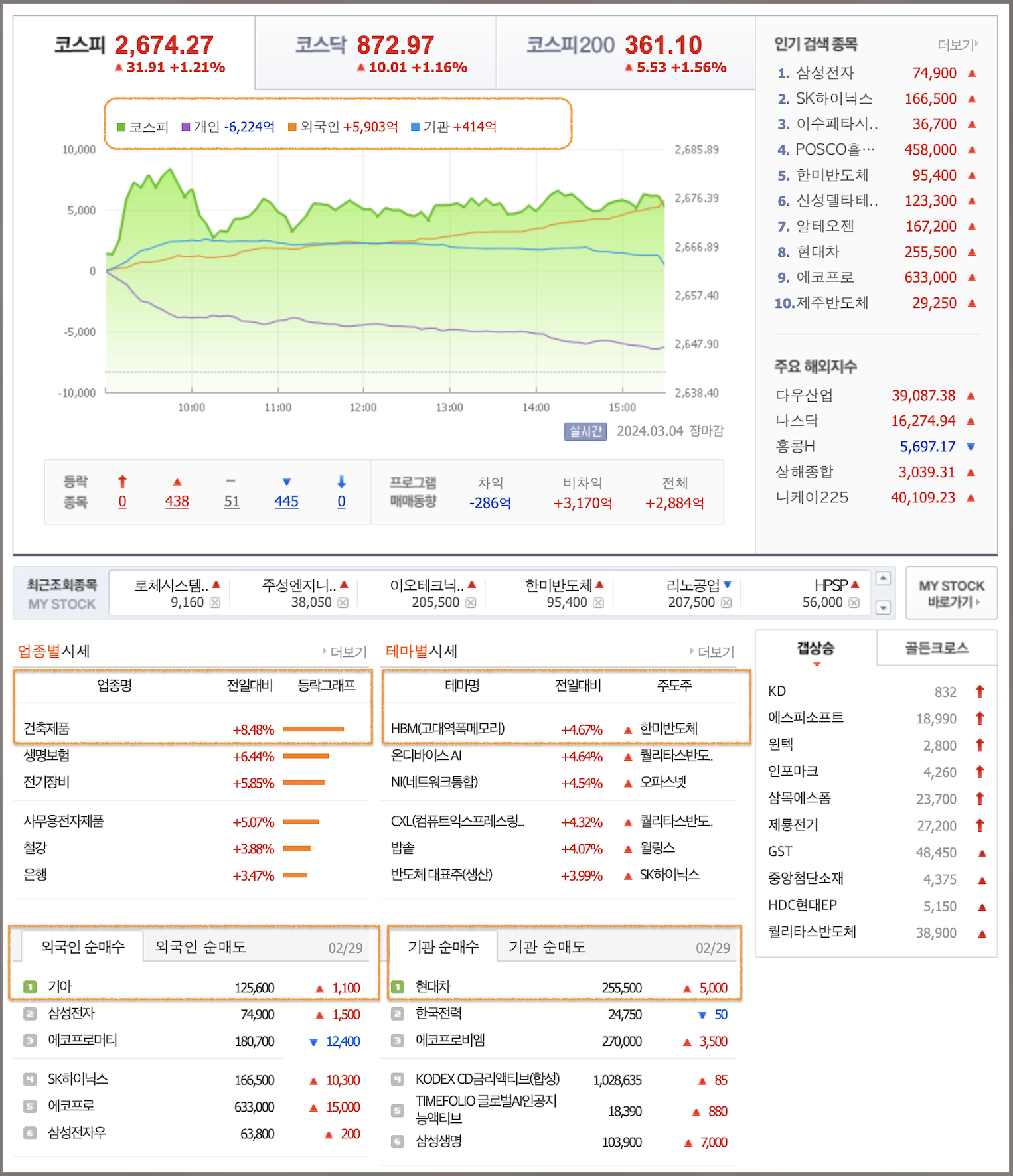Open 퀄리타스반도체 in the gap-up list

pos(812,932)
